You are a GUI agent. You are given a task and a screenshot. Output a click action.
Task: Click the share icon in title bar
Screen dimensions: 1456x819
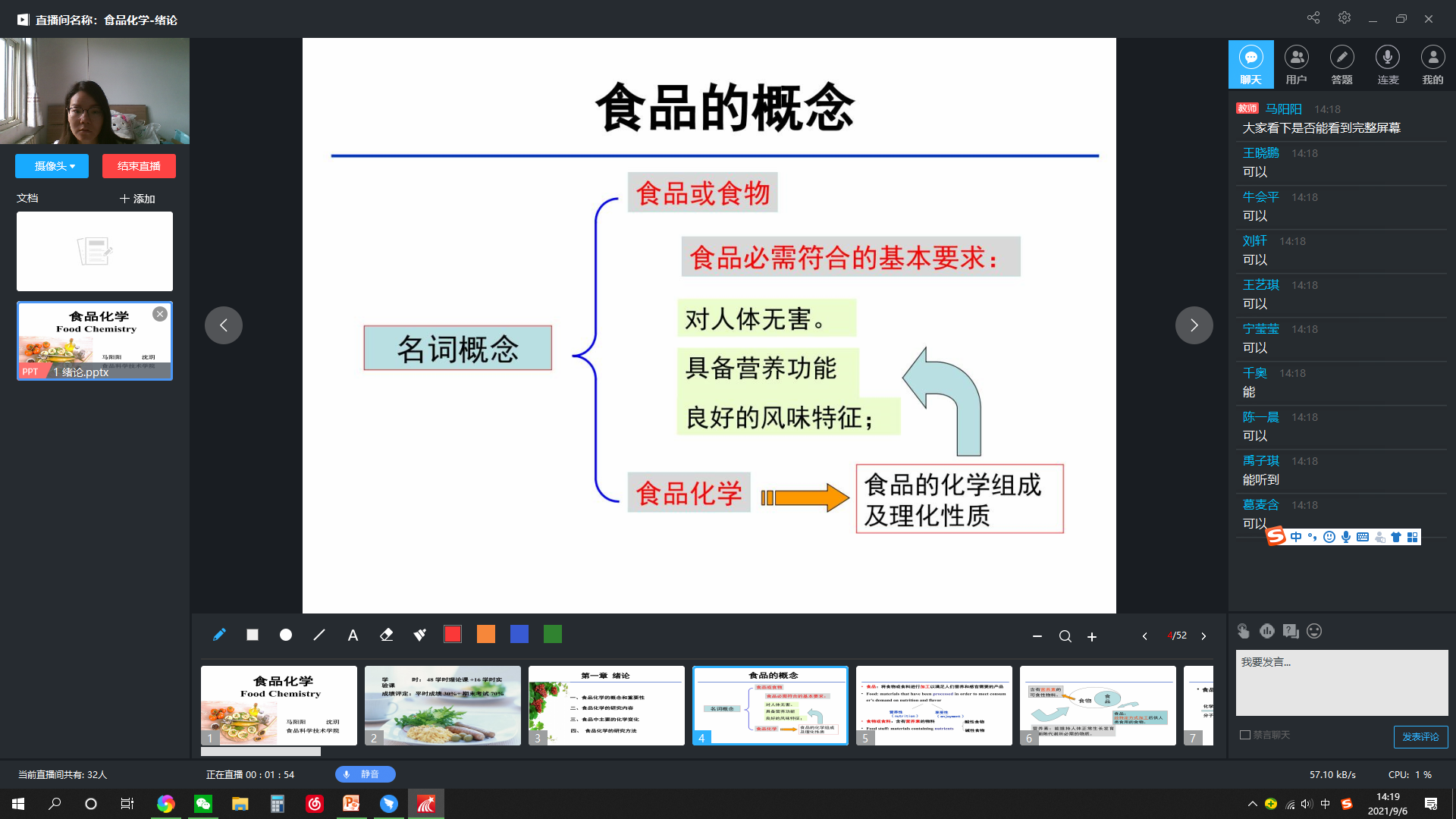pyautogui.click(x=1313, y=18)
